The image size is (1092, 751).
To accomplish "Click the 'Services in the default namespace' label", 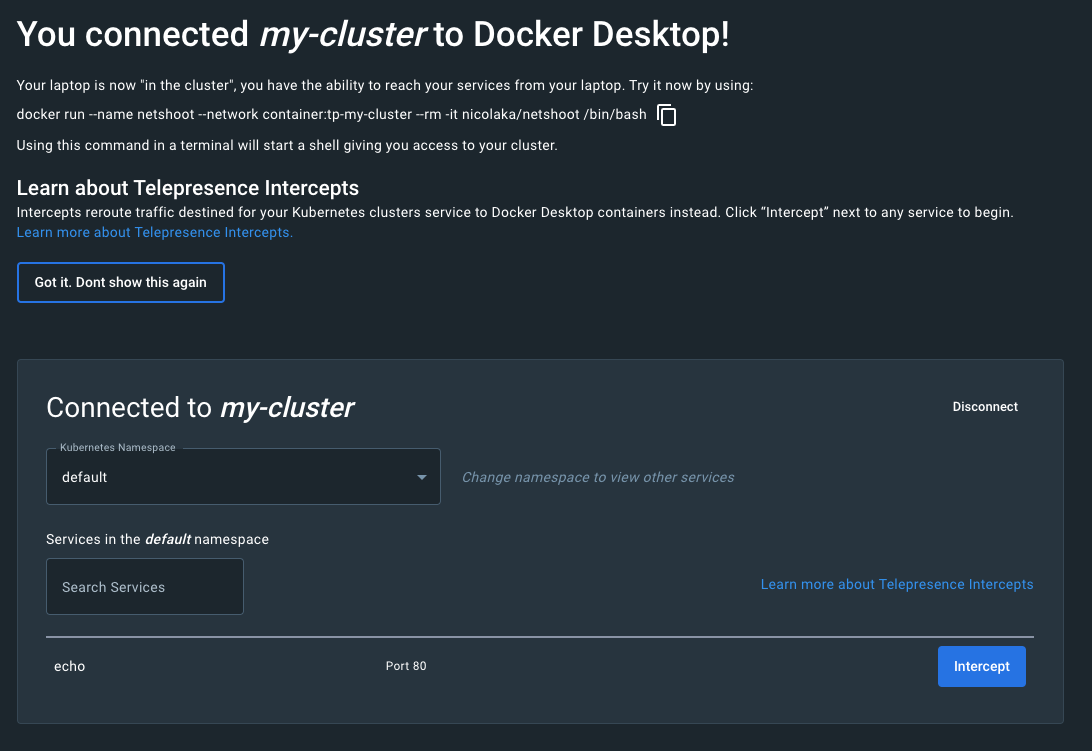I will 157,539.
